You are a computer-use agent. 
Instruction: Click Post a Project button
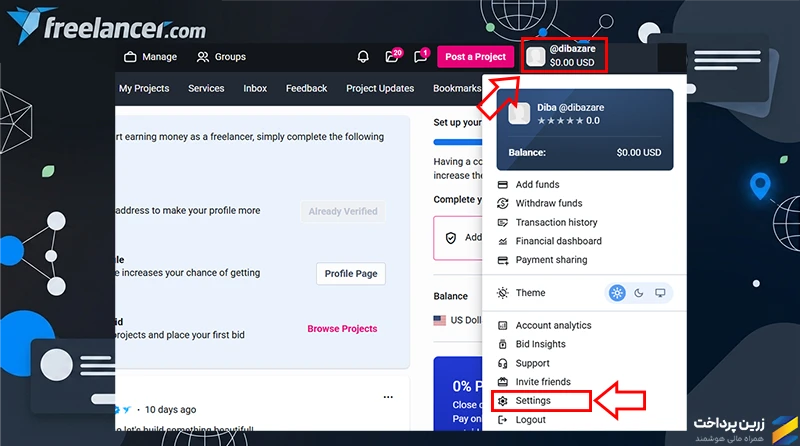(476, 57)
